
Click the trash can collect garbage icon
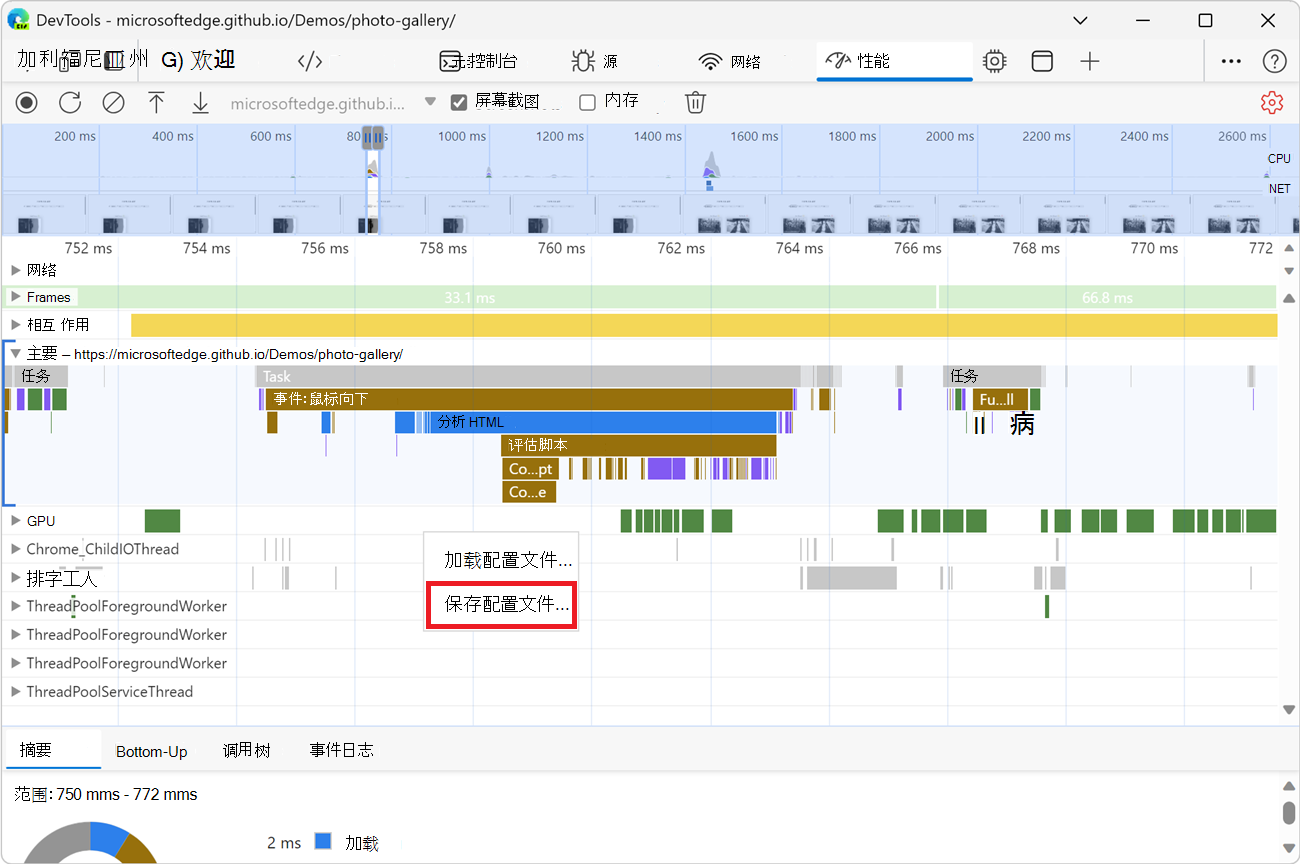coord(696,102)
